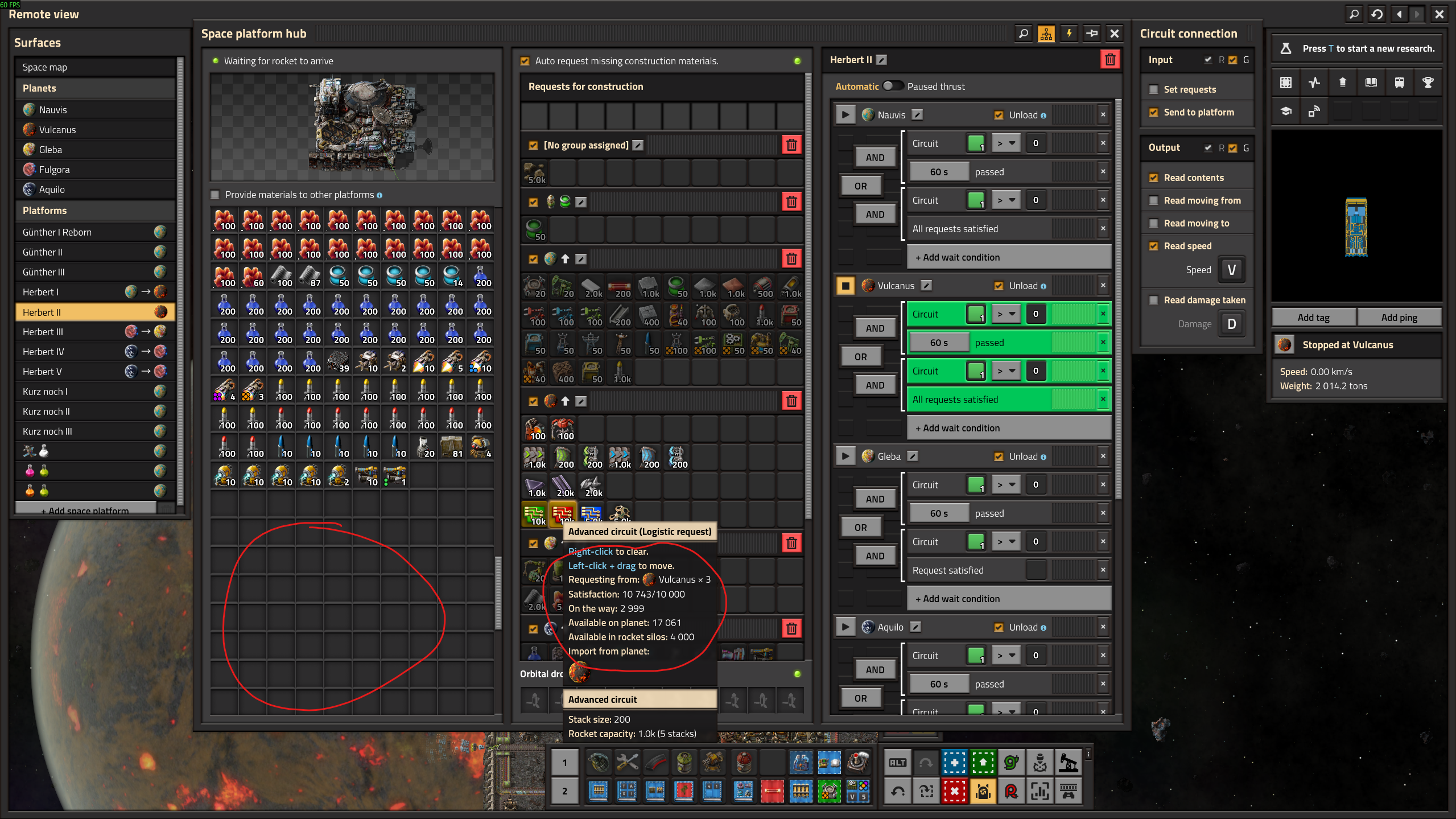
Task: Click the Damage signal D slot
Action: pyautogui.click(x=1231, y=324)
